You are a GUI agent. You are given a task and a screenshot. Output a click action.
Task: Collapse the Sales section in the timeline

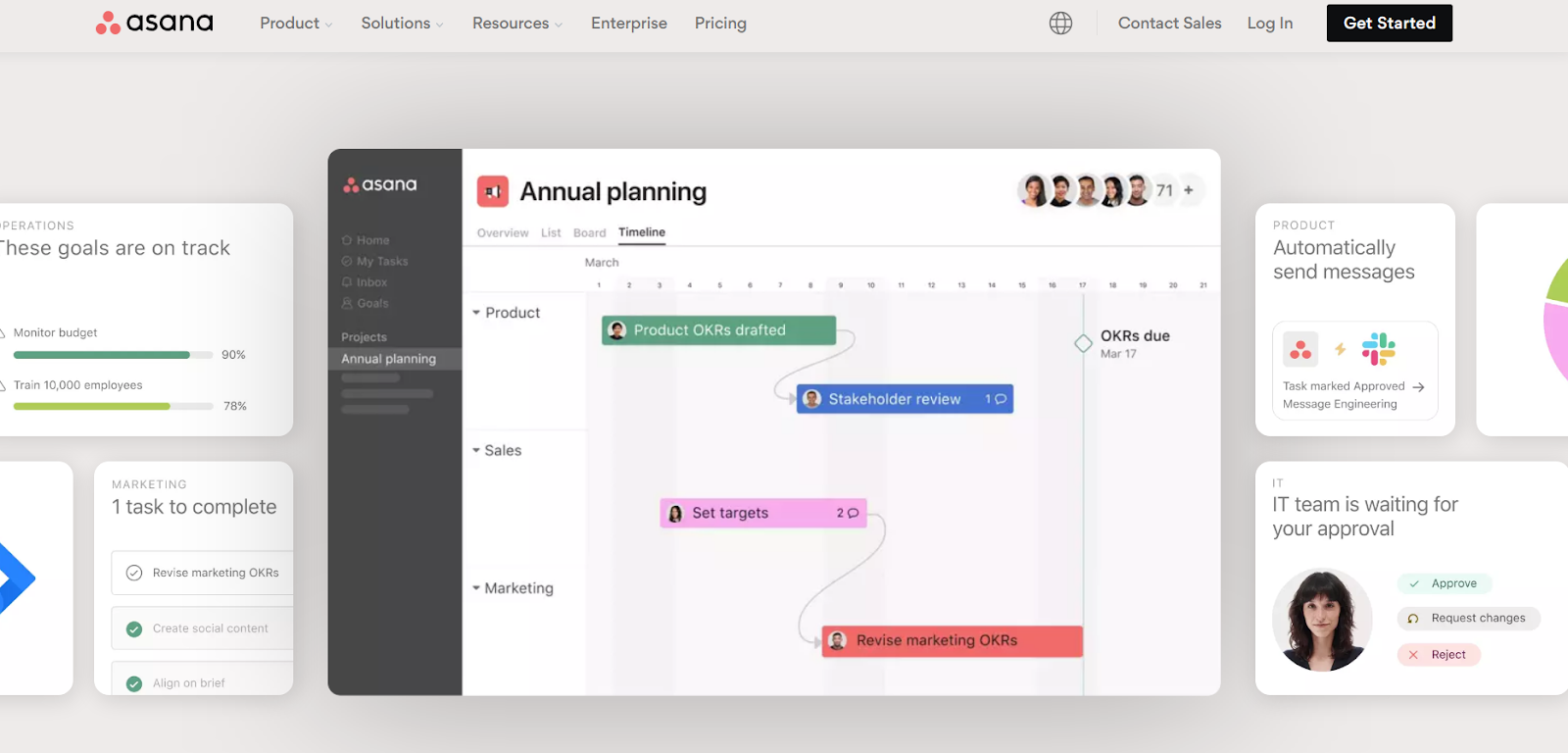coord(476,450)
